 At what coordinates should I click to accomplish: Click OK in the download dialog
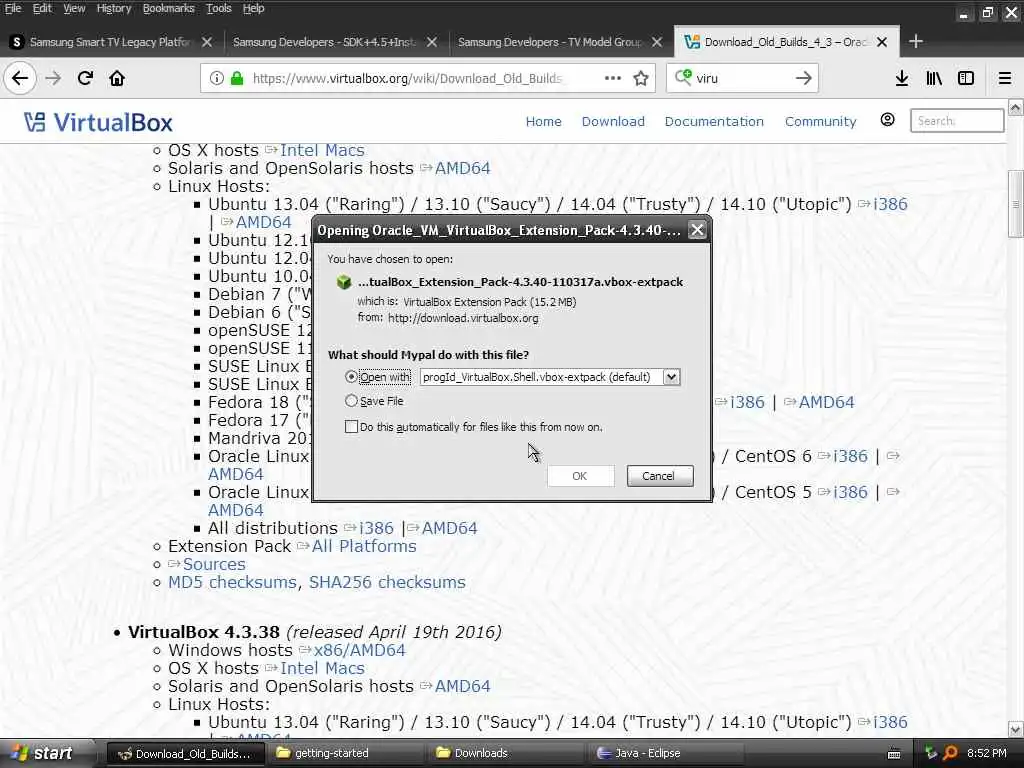coord(580,475)
